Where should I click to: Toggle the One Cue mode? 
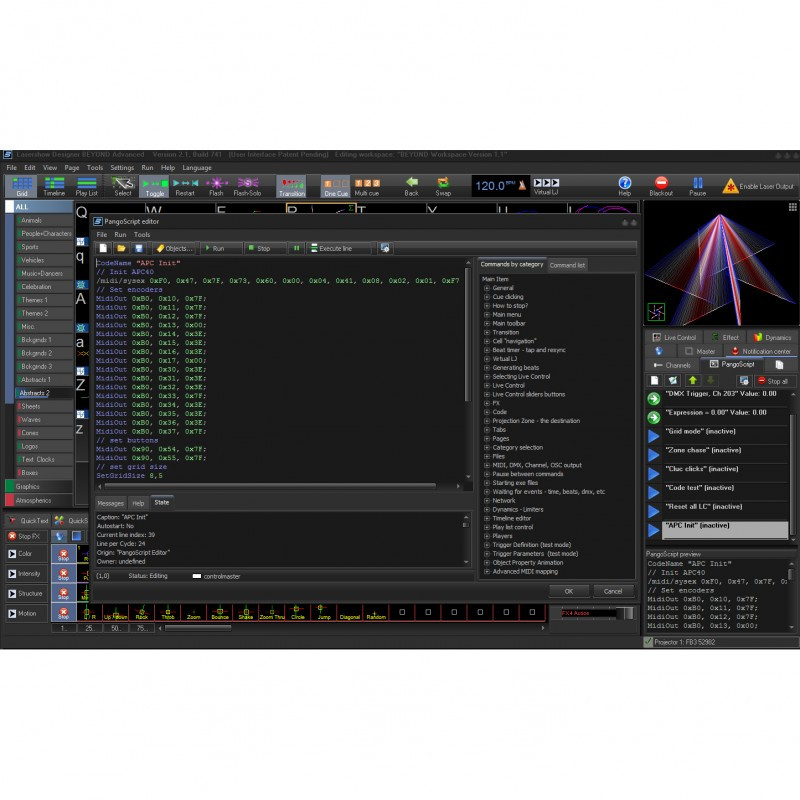336,186
